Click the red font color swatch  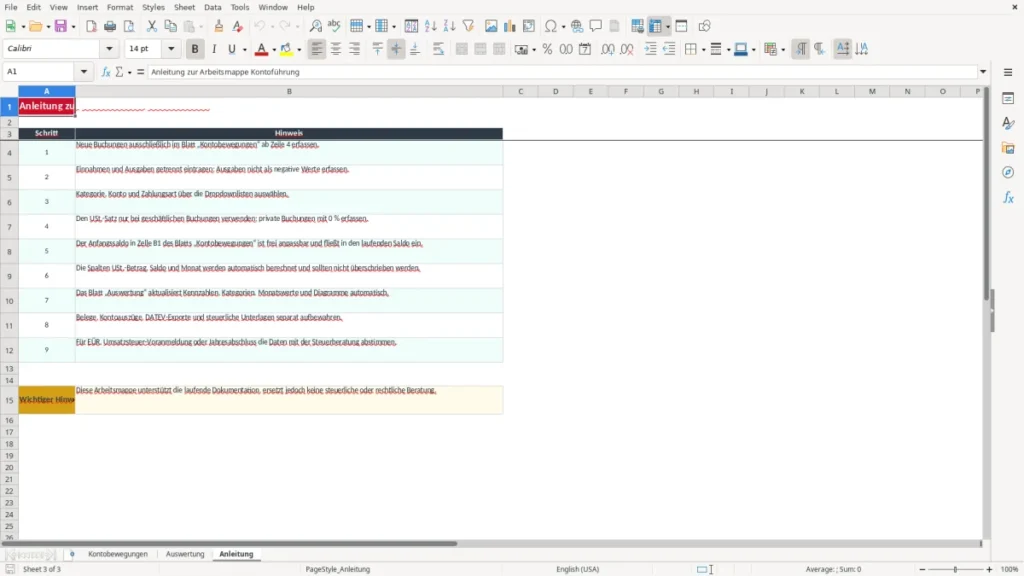pyautogui.click(x=261, y=49)
